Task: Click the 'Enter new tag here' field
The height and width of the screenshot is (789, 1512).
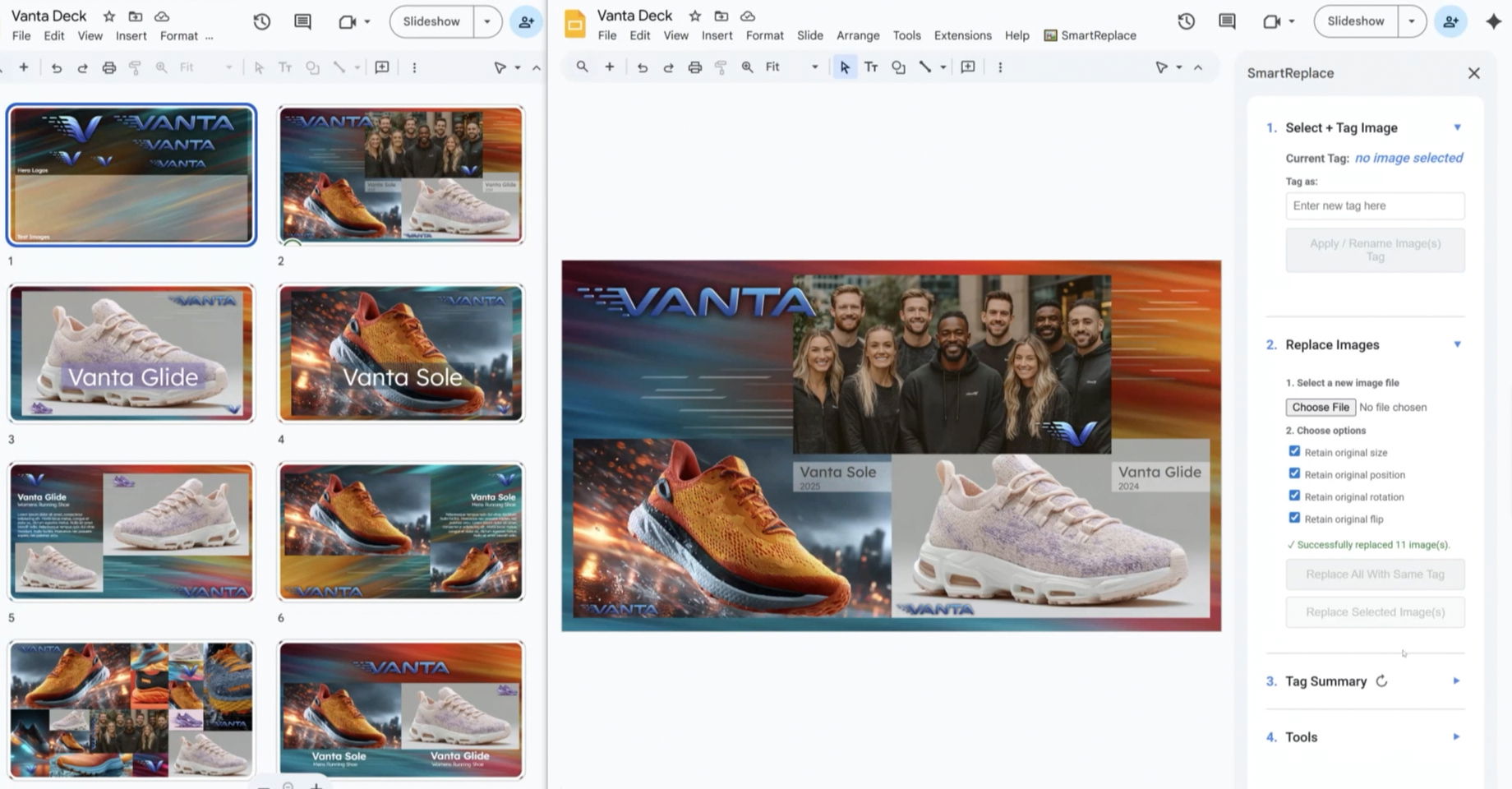Action: click(1375, 205)
